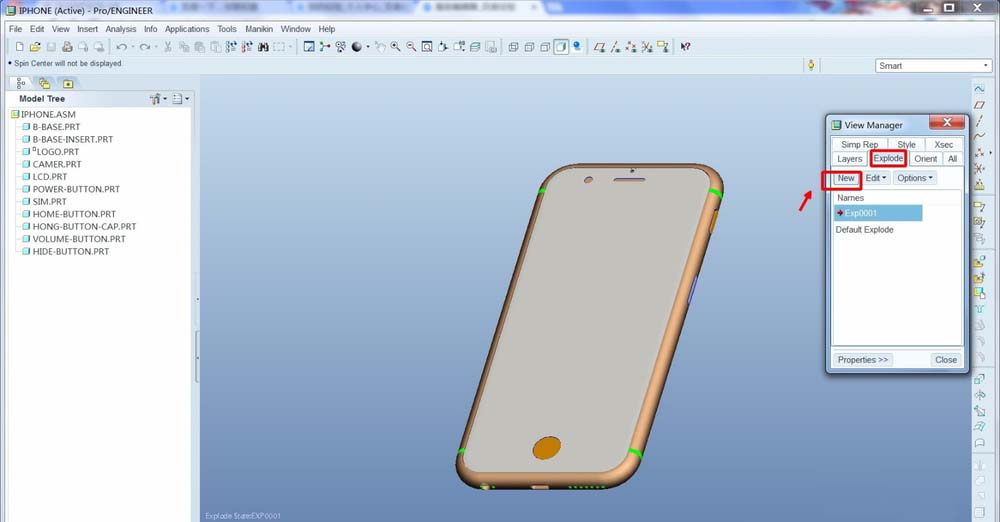Select the No Hidden display icon
Image resolution: width=1000 pixels, height=522 pixels.
pos(545,47)
